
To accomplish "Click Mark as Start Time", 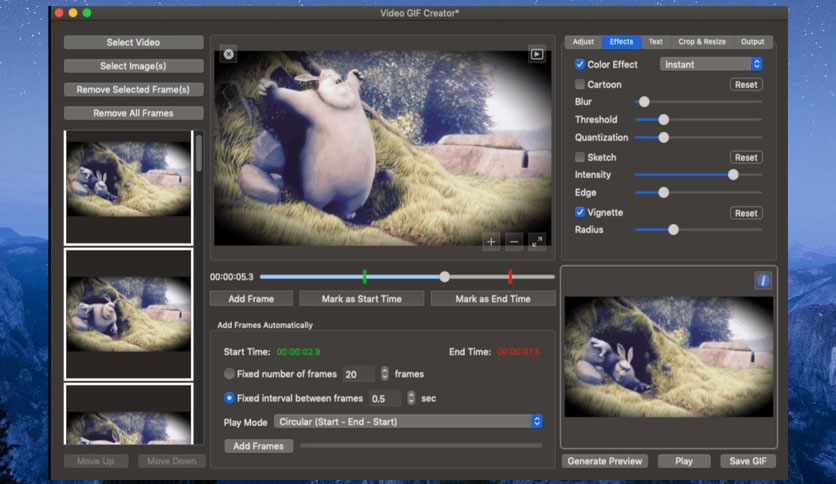I will (361, 299).
